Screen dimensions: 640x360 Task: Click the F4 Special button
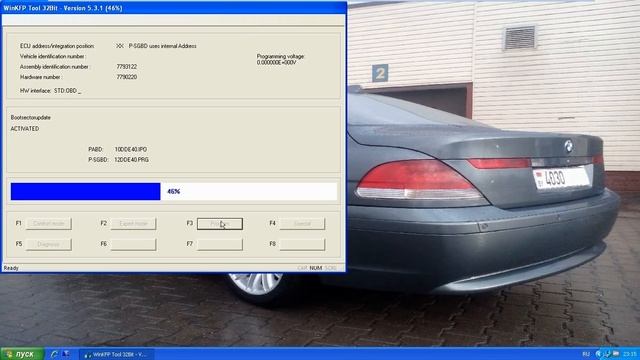(302, 224)
